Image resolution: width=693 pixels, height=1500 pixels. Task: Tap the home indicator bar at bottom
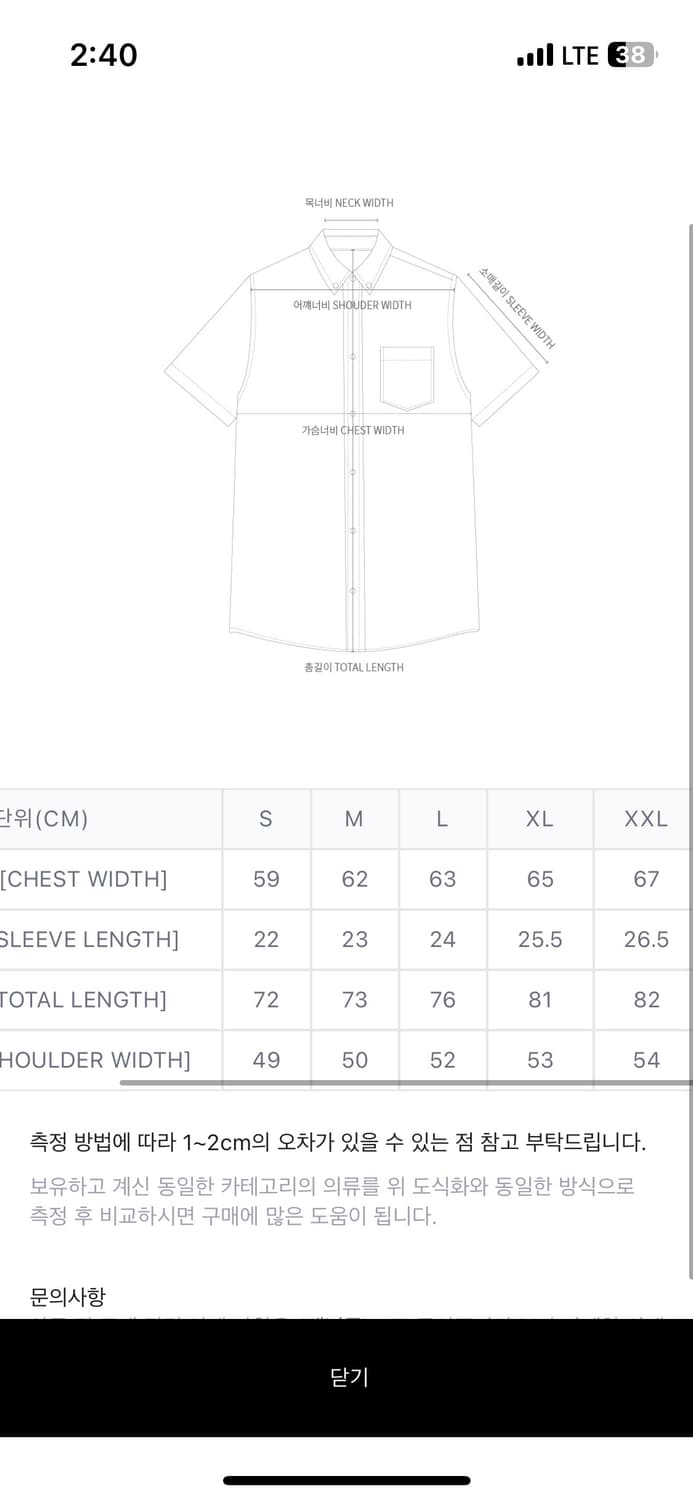click(346, 1480)
